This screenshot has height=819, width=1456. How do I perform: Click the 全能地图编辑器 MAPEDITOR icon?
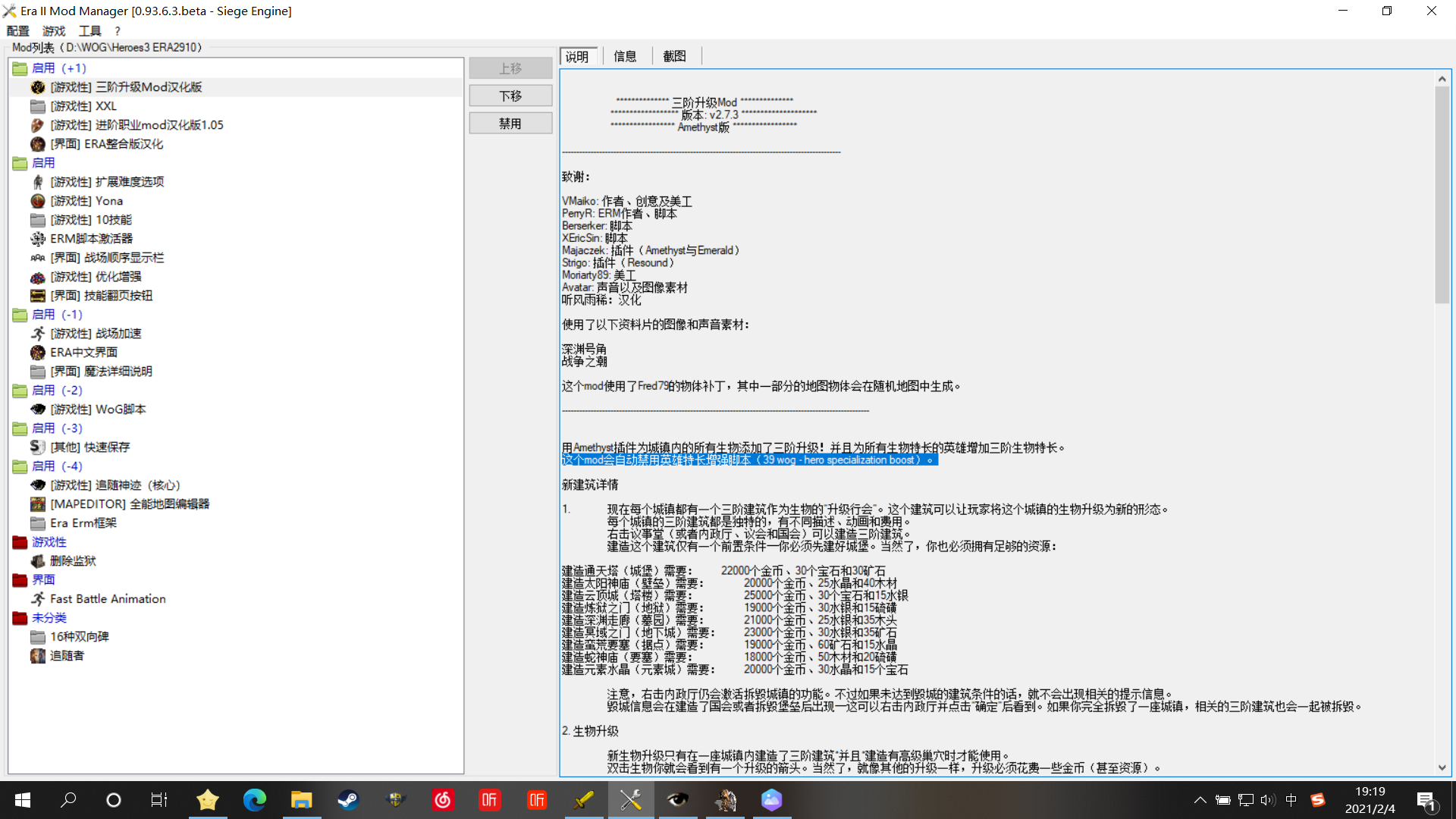pyautogui.click(x=37, y=504)
